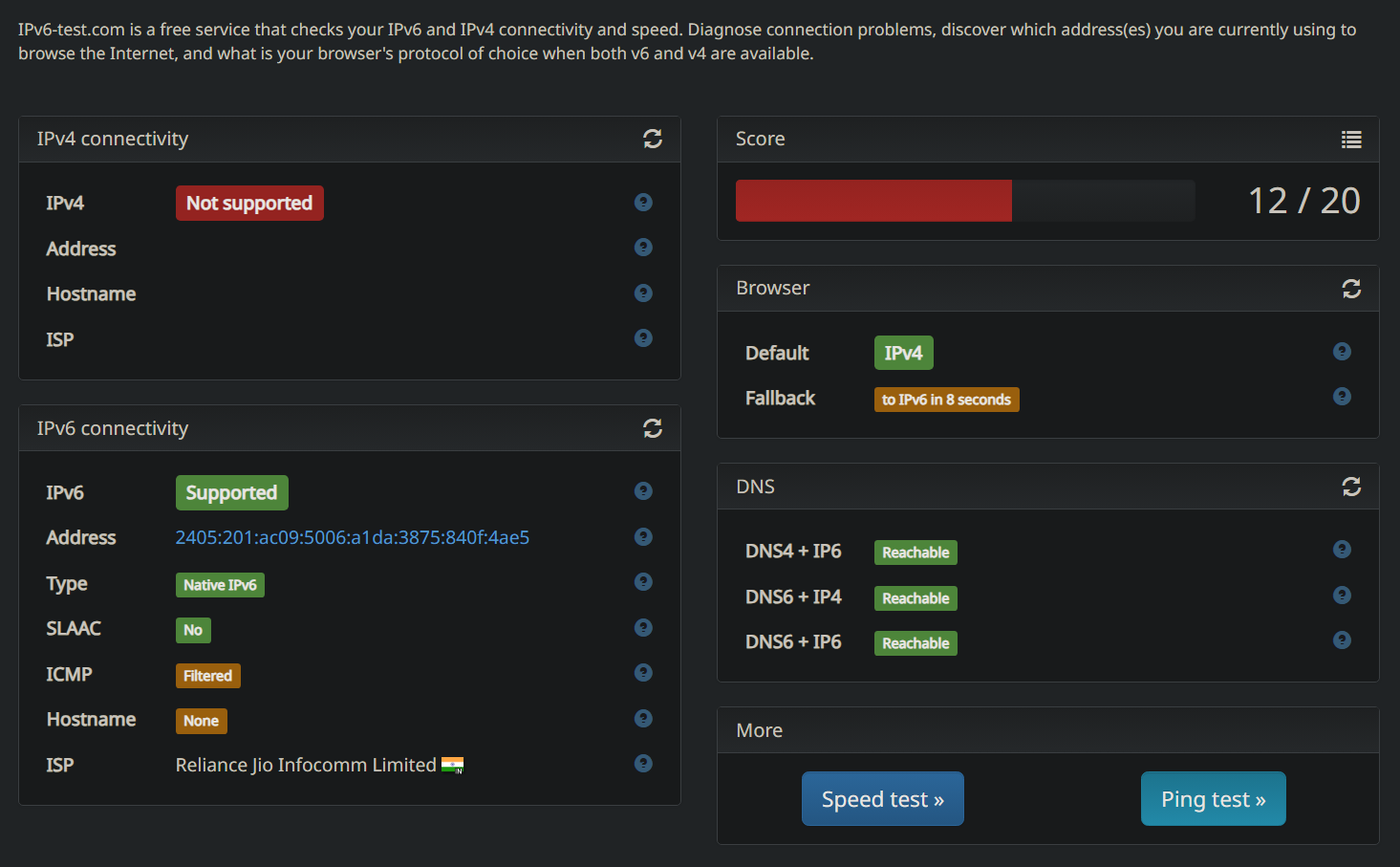
Task: Click the Default IPv4 badge
Action: pyautogui.click(x=903, y=353)
